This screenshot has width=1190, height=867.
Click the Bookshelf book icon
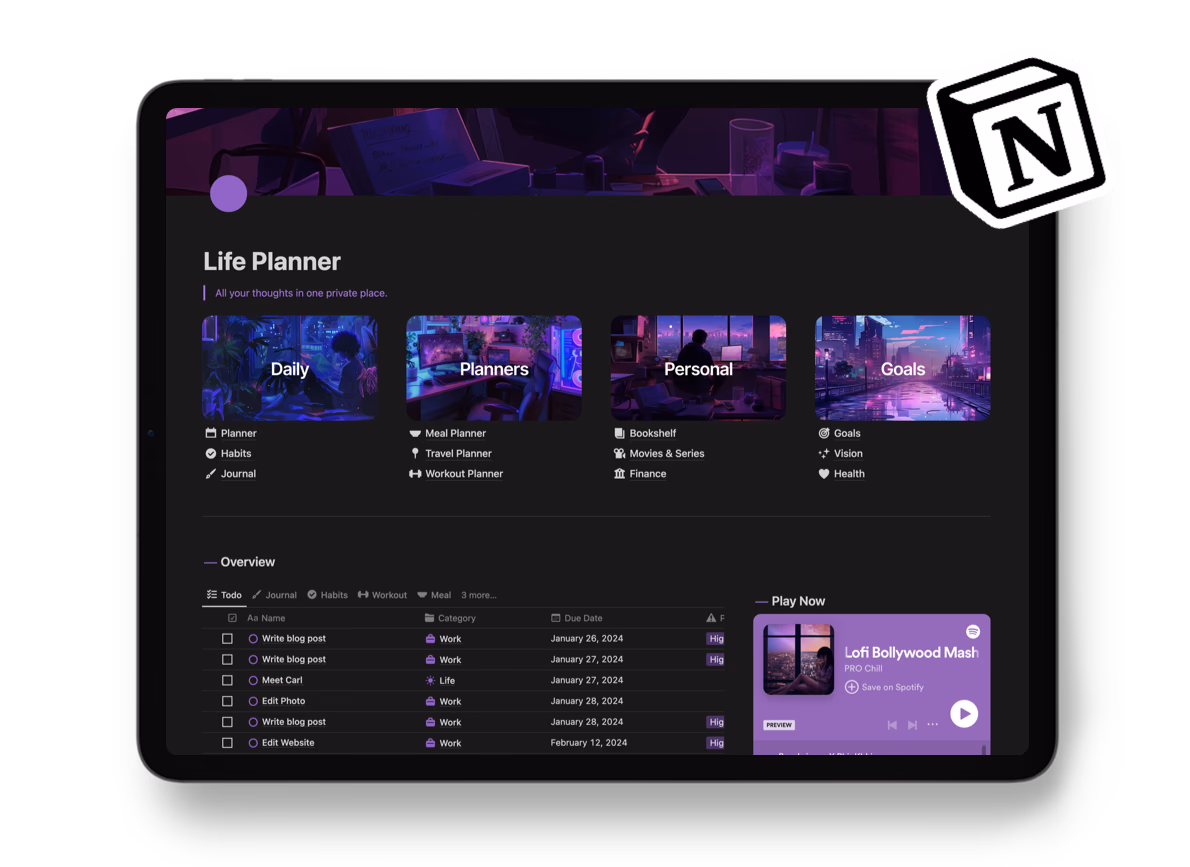(619, 433)
